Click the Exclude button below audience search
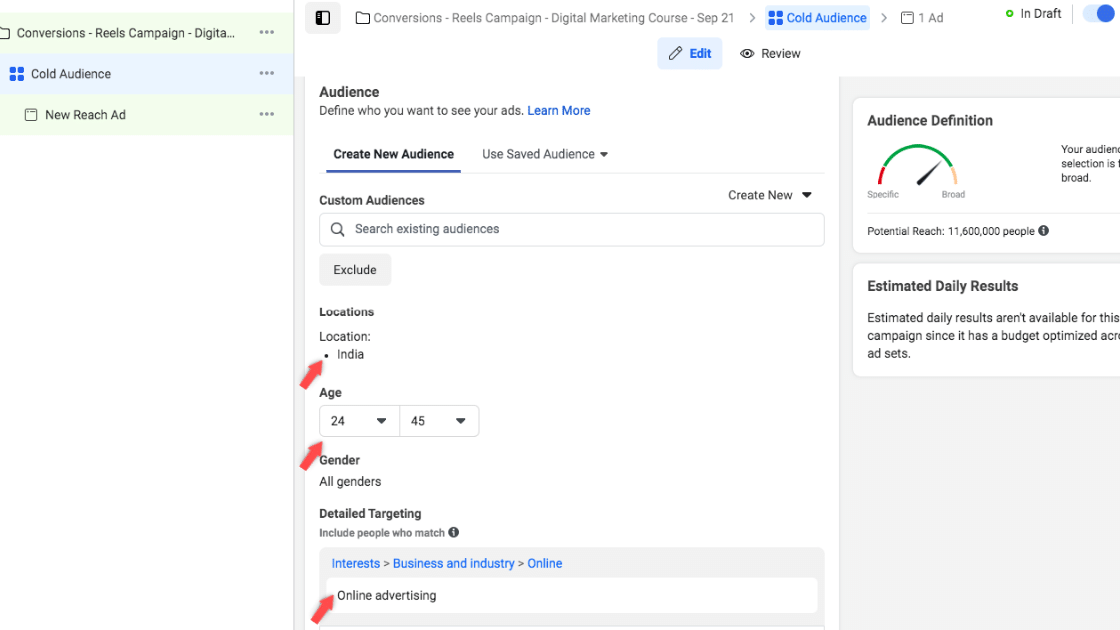 (x=354, y=269)
